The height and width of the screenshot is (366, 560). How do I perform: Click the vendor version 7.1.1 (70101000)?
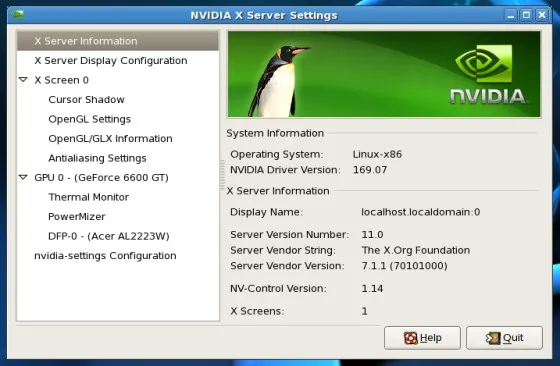(x=404, y=266)
